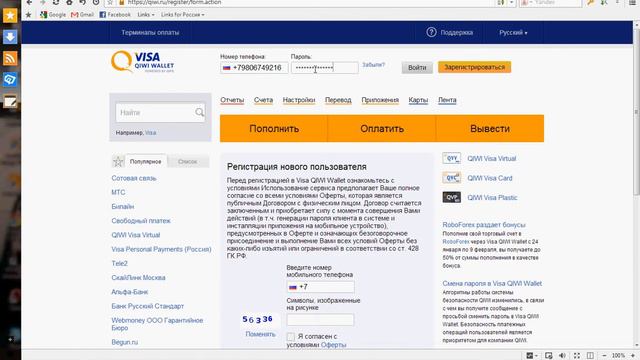Zoom in with the plus button

click(x=633, y=356)
